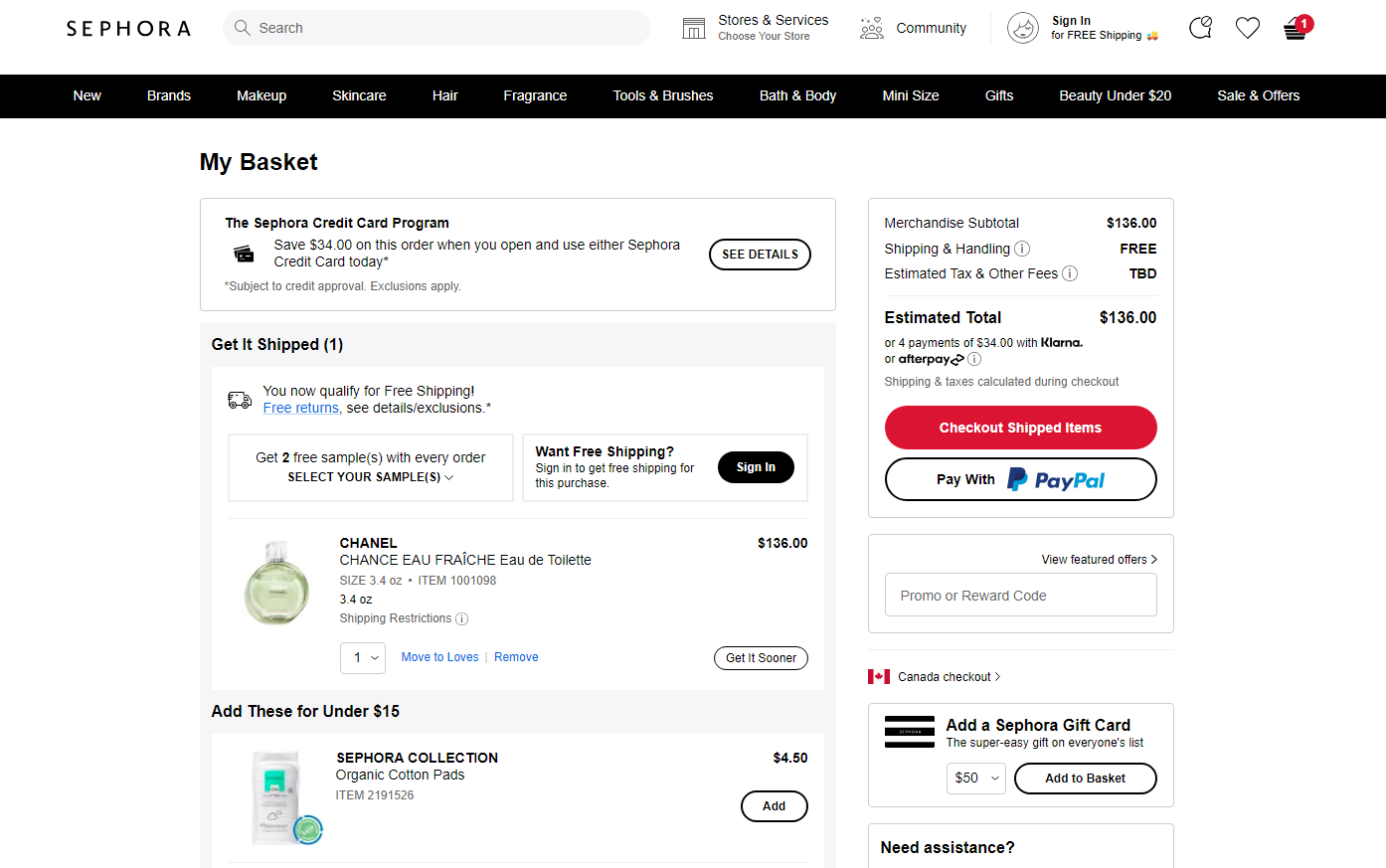Open the Gifts menu
Viewport: 1386px width, 868px height.
[999, 96]
